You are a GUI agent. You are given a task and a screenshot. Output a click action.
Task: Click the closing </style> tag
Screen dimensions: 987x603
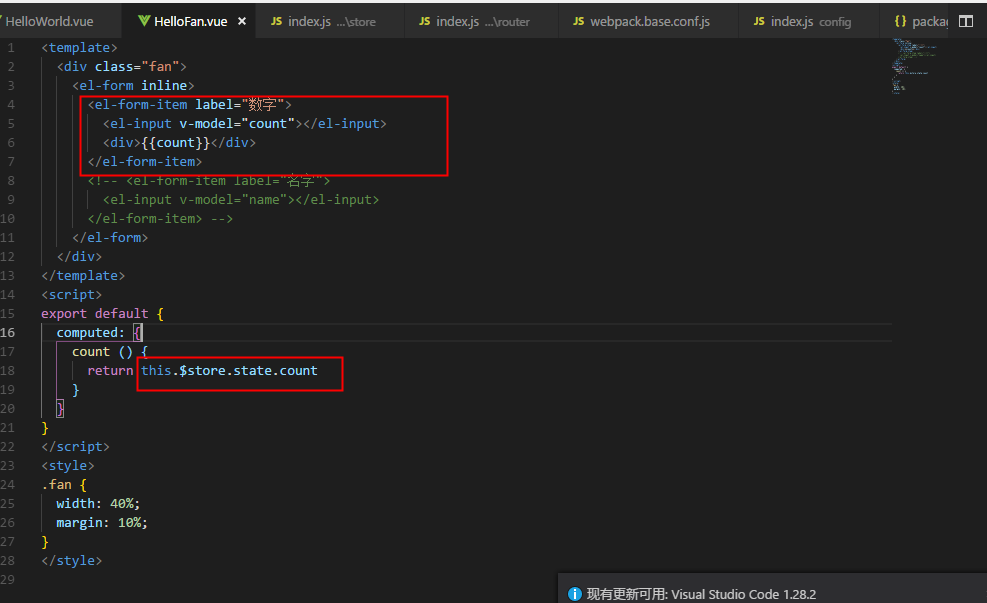pyautogui.click(x=72, y=561)
